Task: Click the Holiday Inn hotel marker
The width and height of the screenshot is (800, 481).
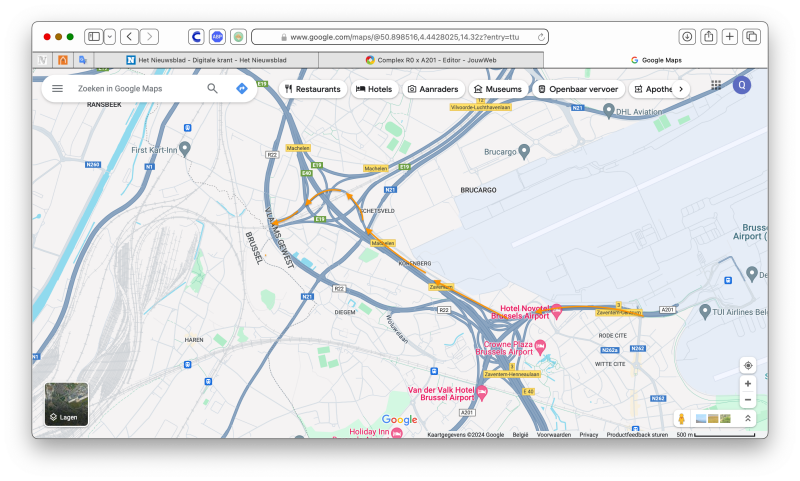Action: [x=397, y=433]
